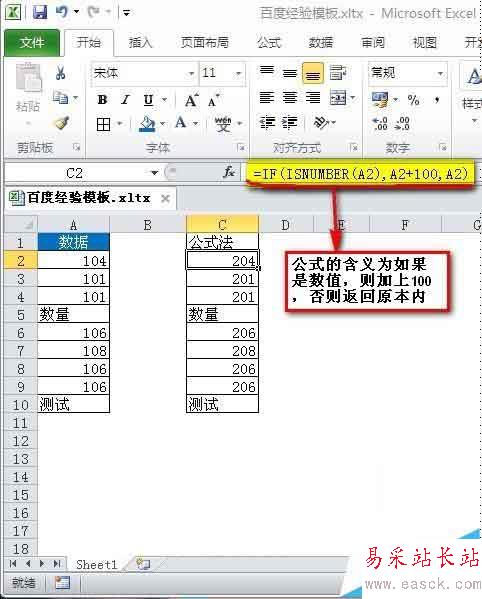Toggle Center text alignment

tap(290, 97)
